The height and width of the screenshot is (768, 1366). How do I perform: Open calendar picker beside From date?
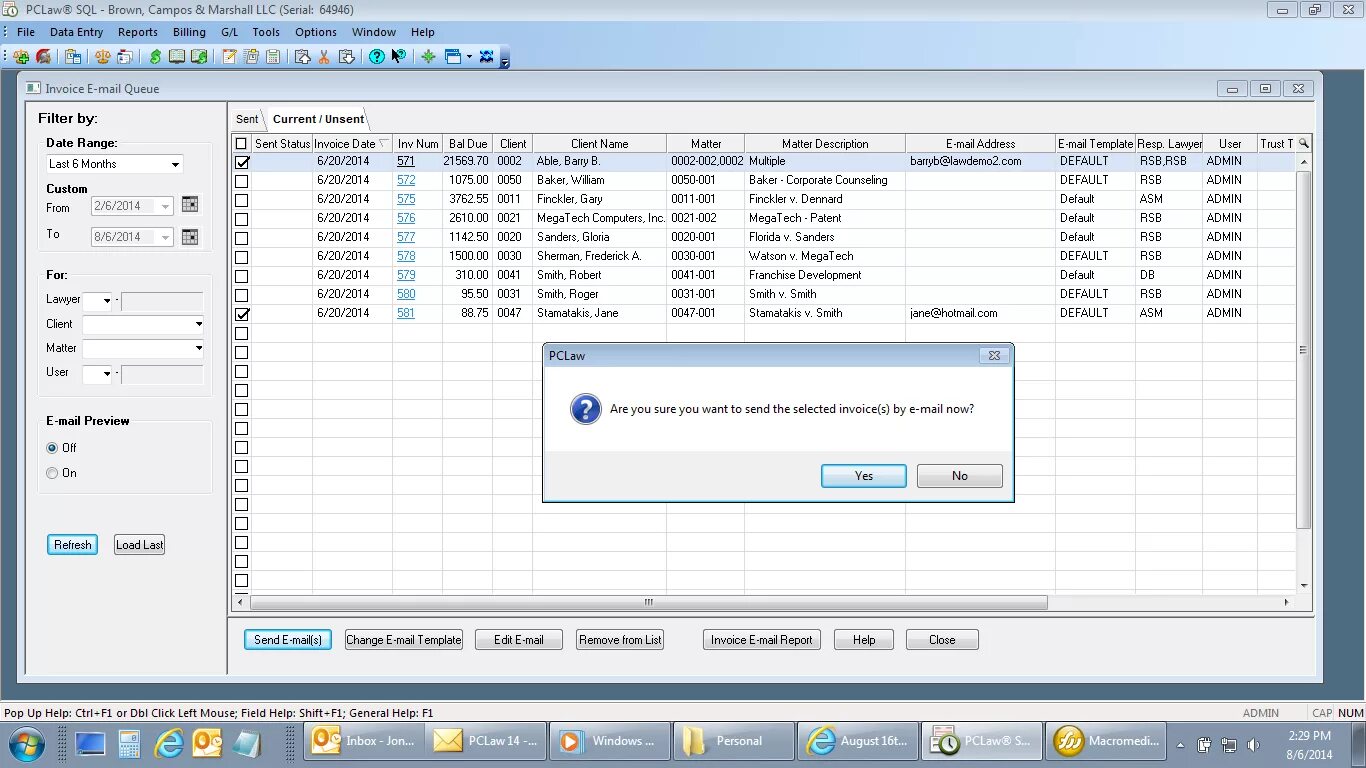pos(190,205)
